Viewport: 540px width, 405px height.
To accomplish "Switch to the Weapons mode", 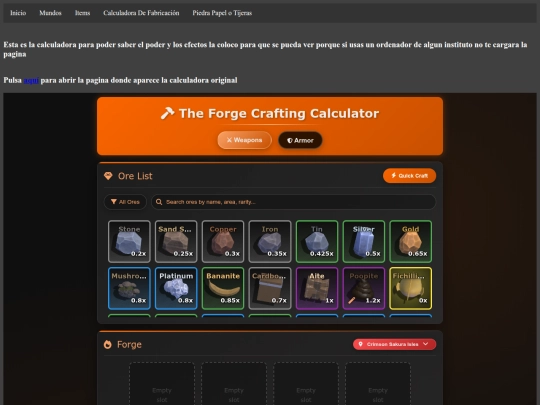I will 245,140.
